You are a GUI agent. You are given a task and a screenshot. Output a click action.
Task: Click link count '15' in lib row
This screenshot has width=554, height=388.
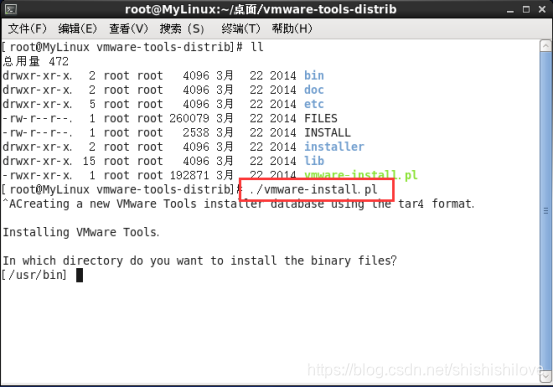coord(89,161)
